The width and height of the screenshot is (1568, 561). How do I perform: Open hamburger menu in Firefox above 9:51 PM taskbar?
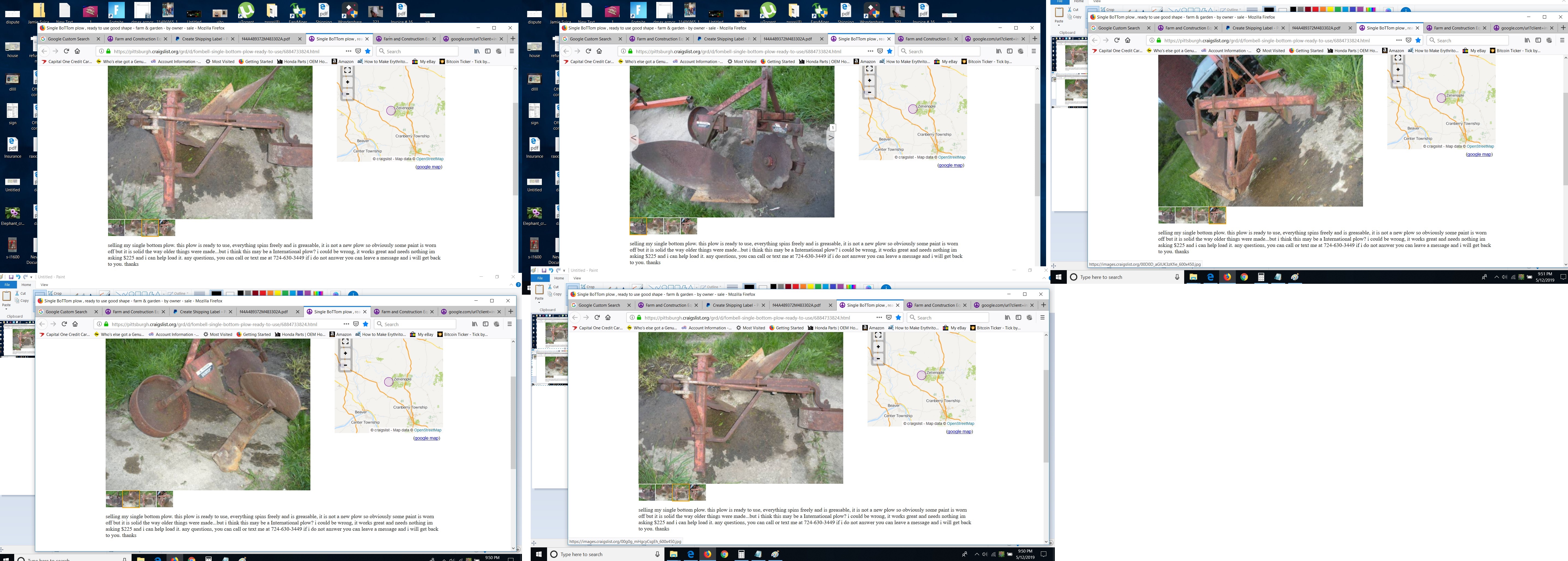(1562, 40)
